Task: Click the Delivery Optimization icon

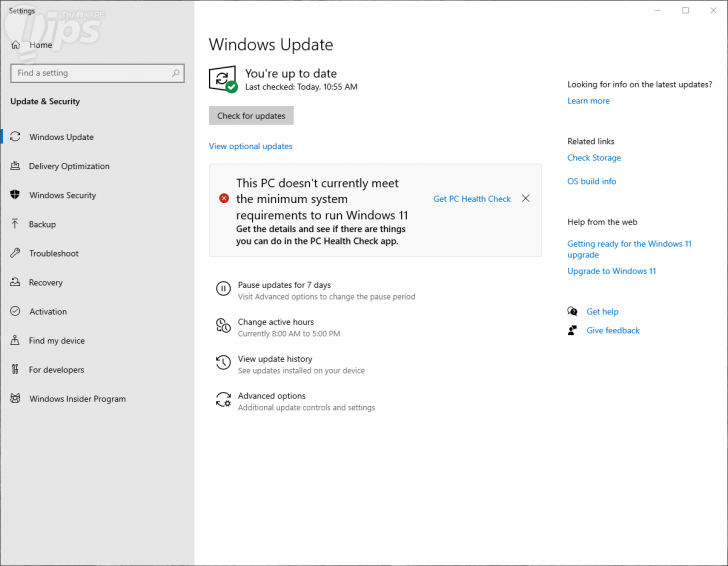Action: [15, 166]
